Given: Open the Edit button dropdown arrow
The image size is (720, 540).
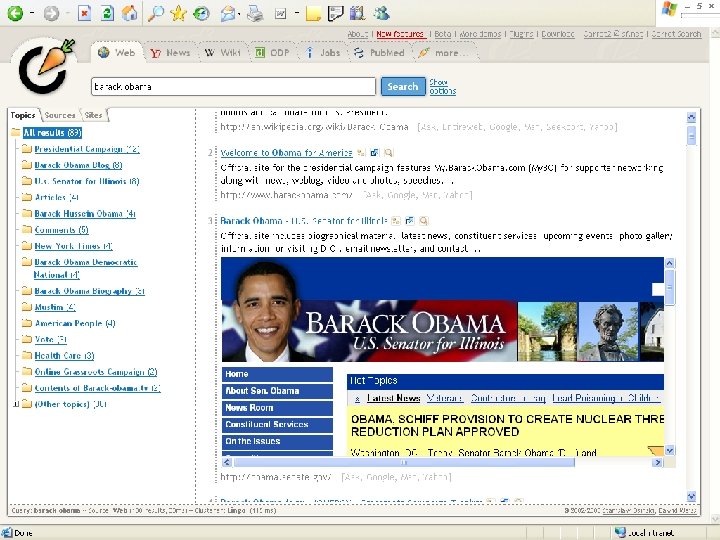Looking at the screenshot, I should tap(297, 13).
